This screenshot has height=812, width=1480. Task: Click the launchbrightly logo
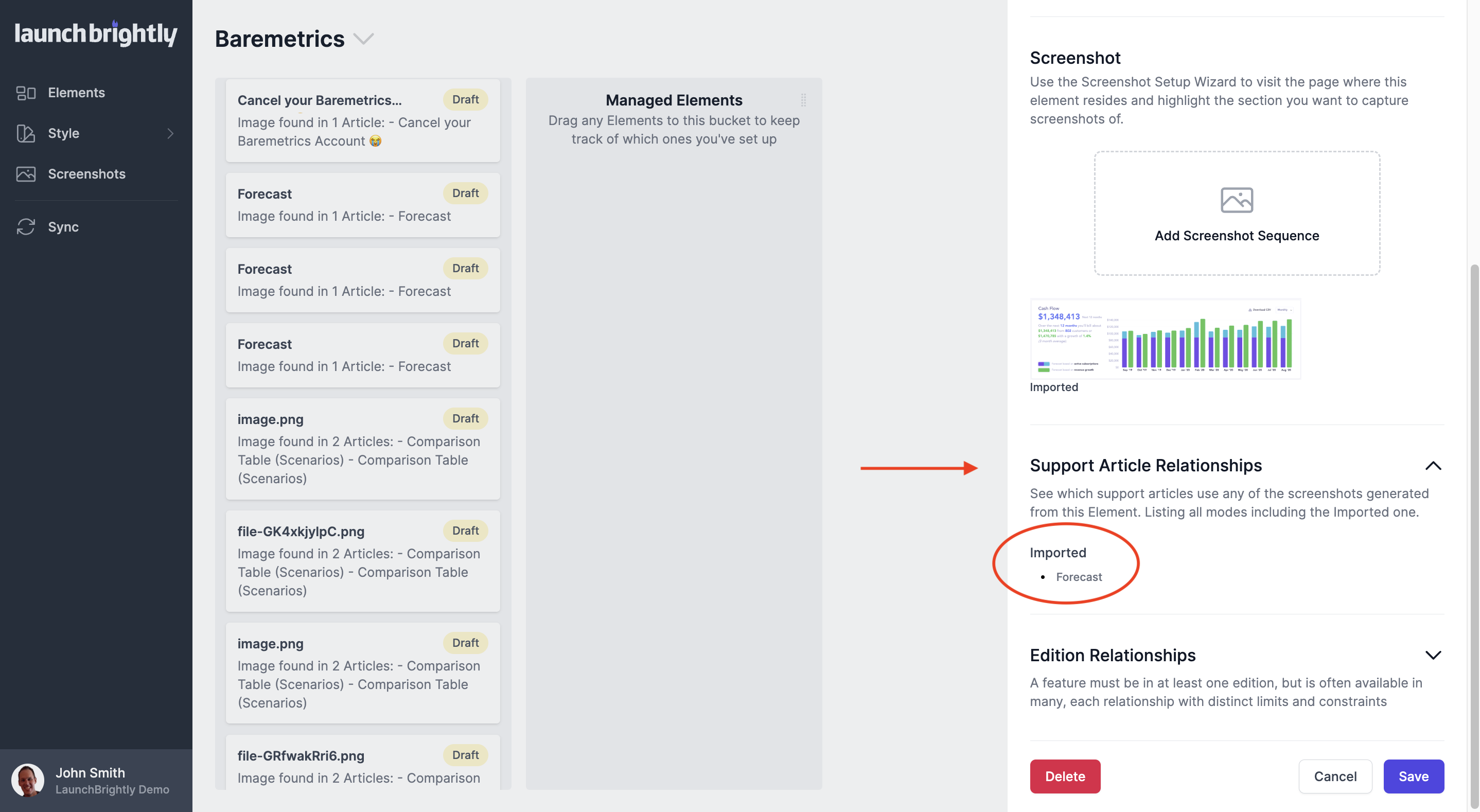tap(96, 33)
